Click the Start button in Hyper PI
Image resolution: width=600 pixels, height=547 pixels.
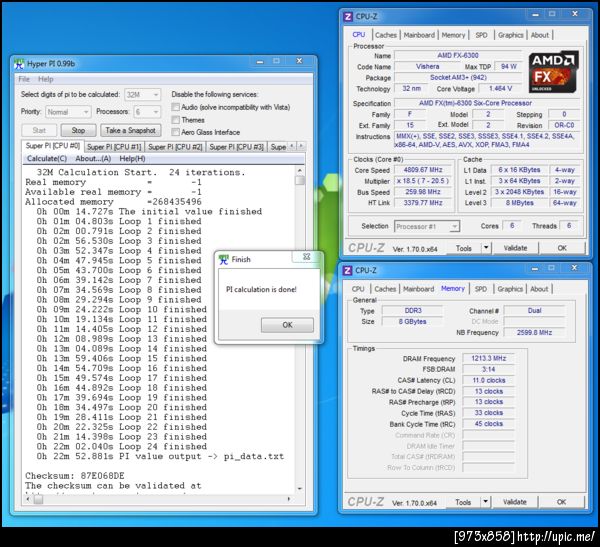click(39, 130)
